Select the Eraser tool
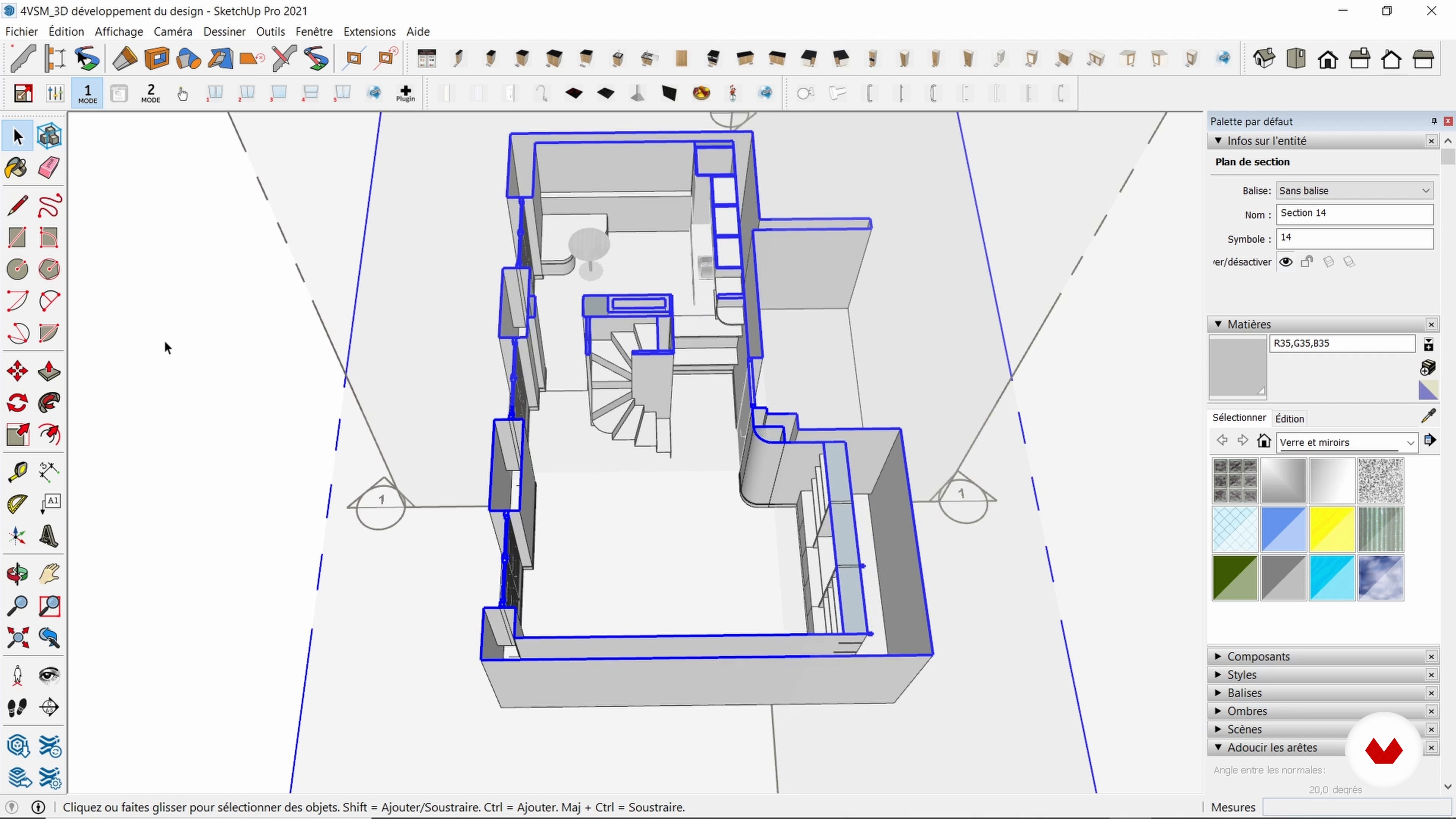The height and width of the screenshot is (819, 1456). [49, 168]
